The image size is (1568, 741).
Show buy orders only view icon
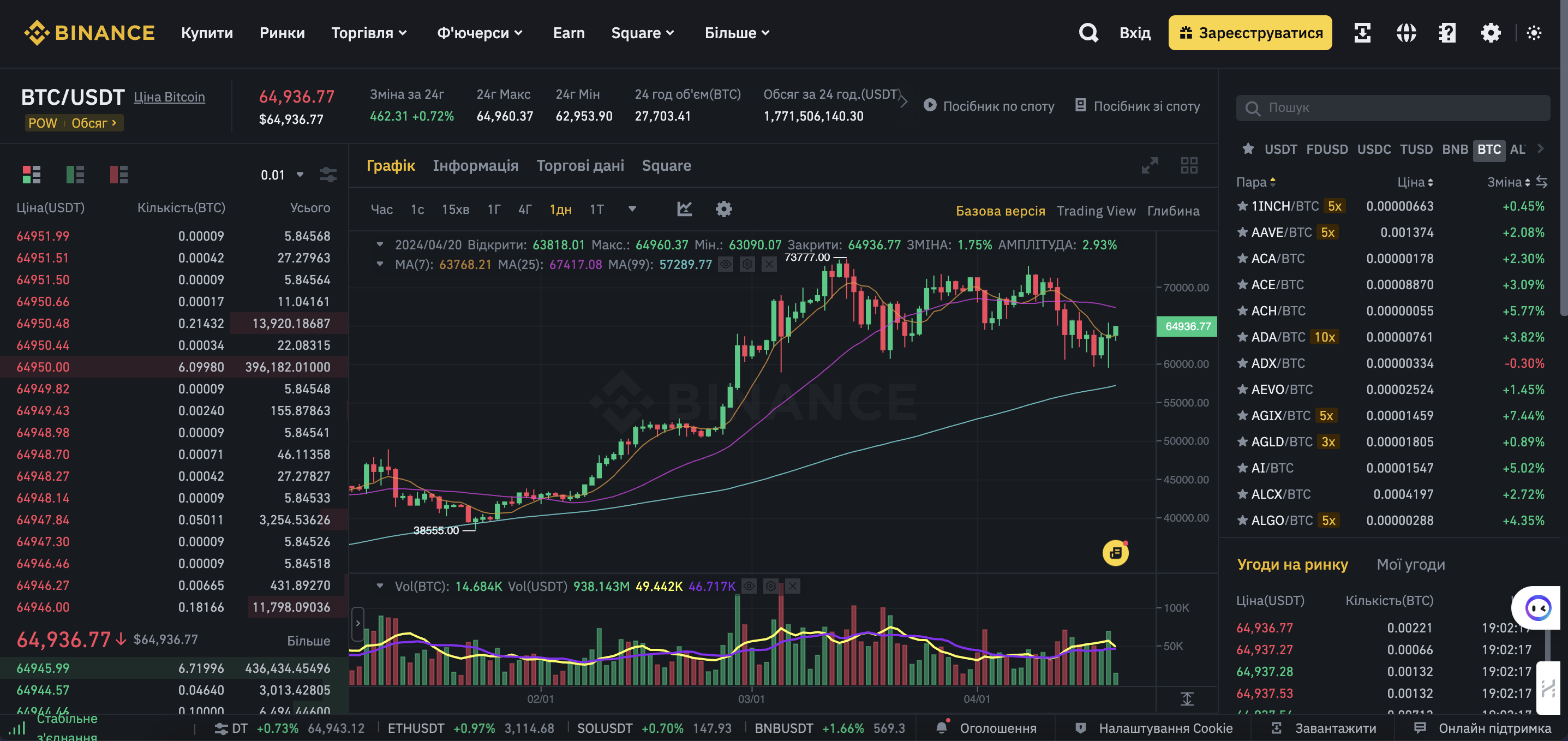pyautogui.click(x=75, y=174)
